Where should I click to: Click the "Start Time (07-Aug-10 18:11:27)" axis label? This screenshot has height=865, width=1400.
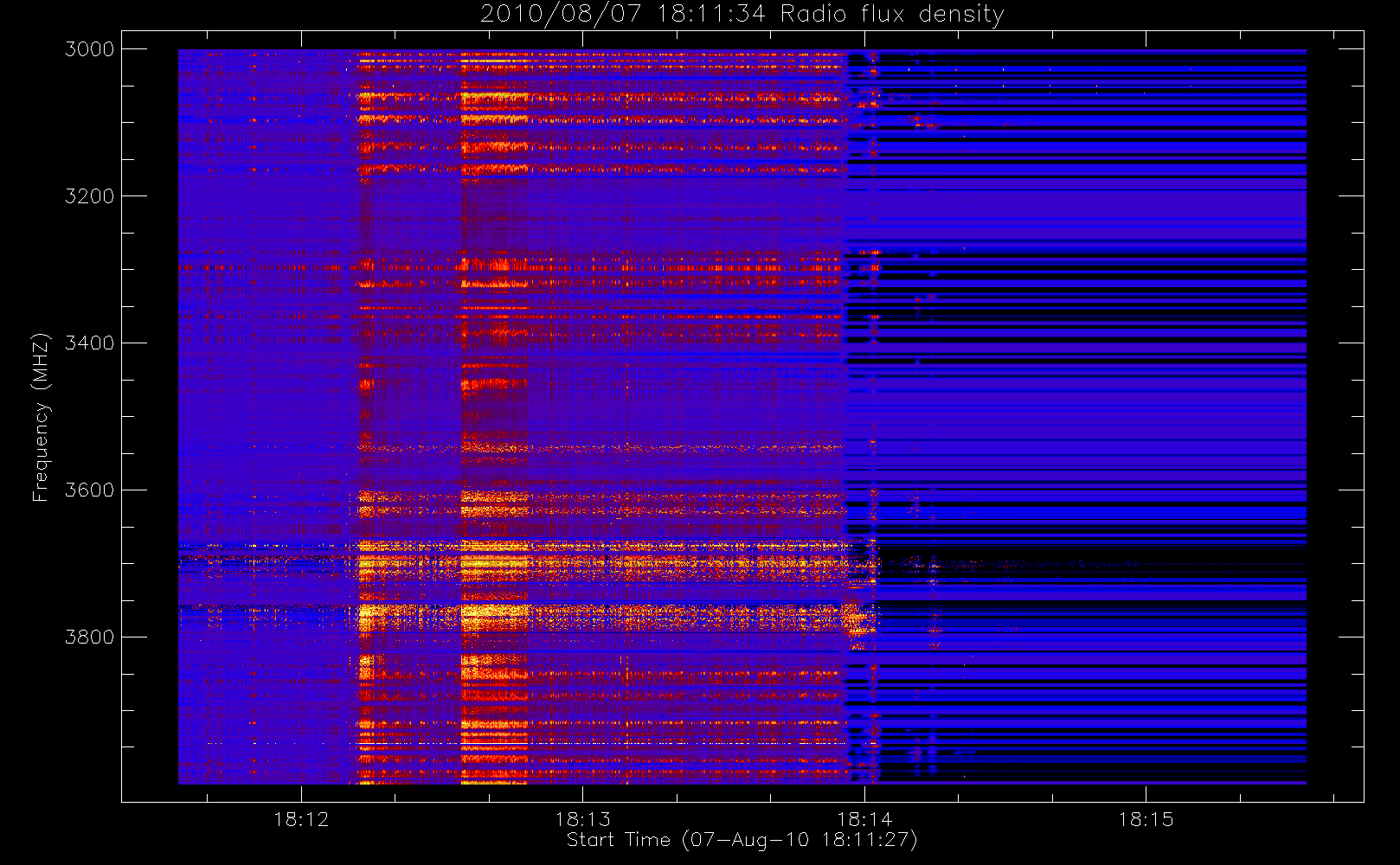coord(742,840)
